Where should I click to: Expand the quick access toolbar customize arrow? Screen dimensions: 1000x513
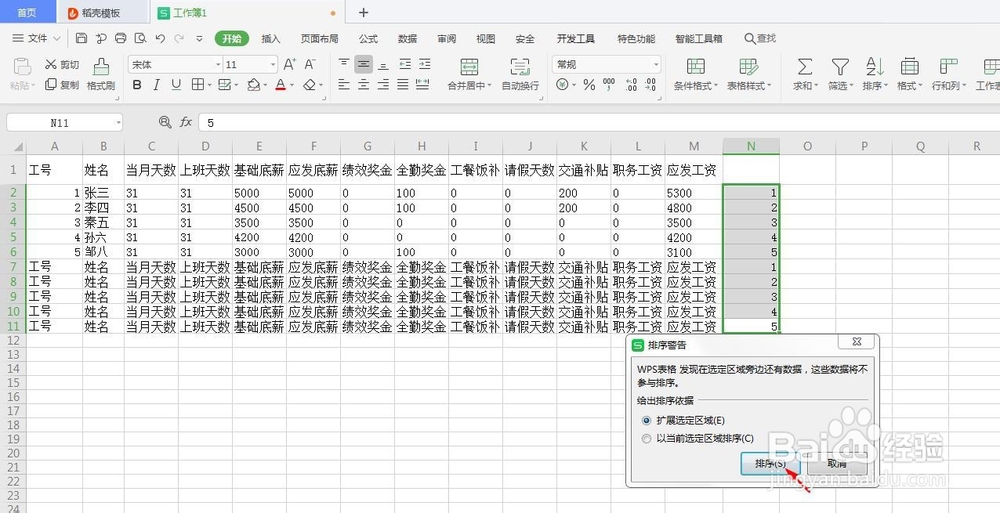pyautogui.click(x=200, y=38)
